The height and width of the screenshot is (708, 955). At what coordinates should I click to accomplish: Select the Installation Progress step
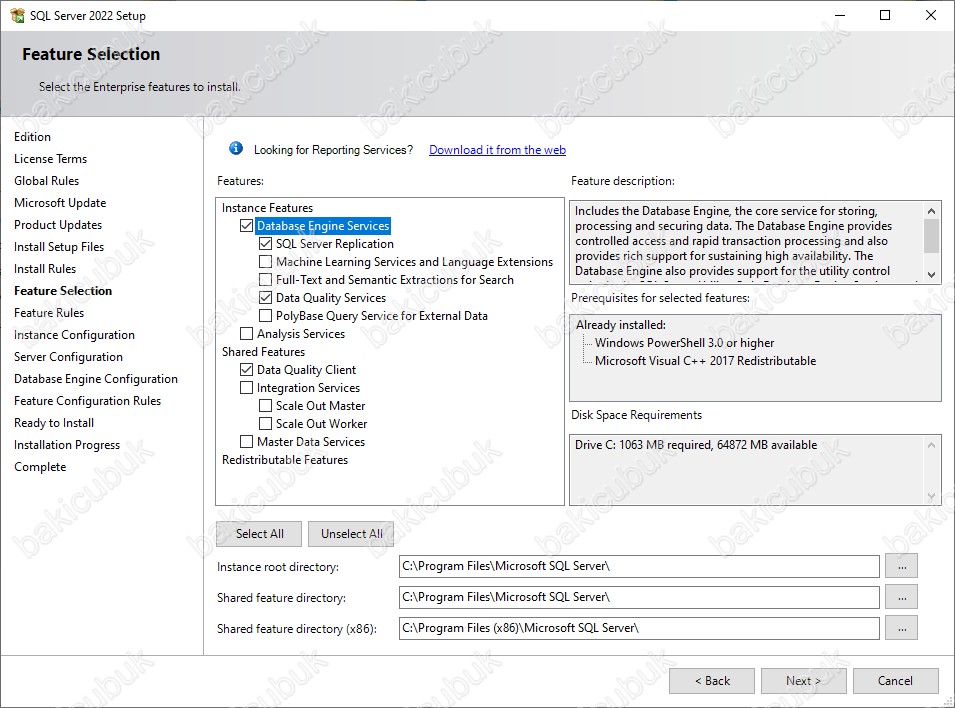(67, 445)
